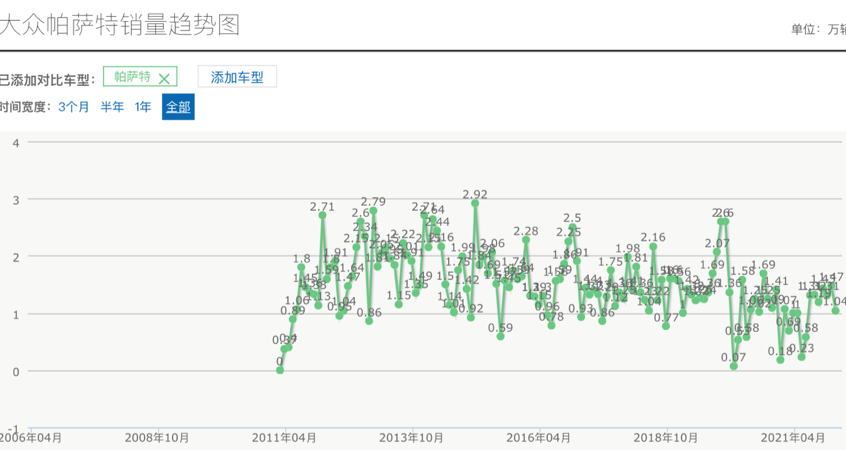Switch to the 1年 time range
846x450 pixels.
tap(142, 107)
